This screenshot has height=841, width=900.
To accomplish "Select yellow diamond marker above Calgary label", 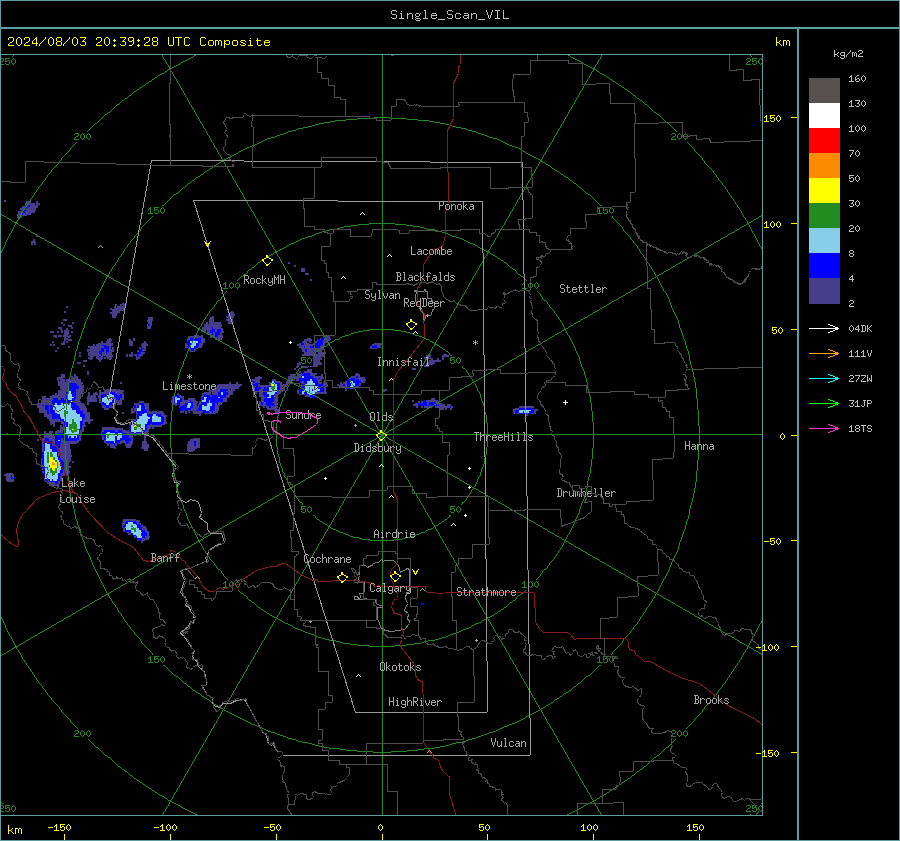I will pos(395,576).
